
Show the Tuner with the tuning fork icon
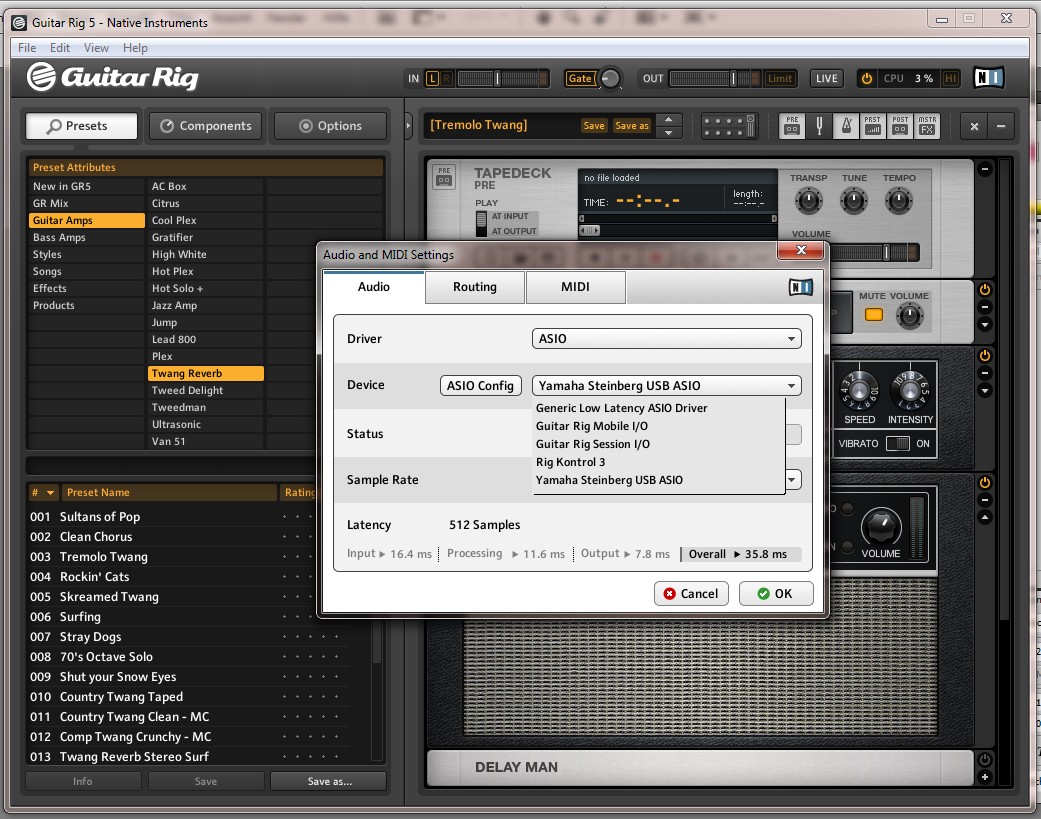coord(819,125)
